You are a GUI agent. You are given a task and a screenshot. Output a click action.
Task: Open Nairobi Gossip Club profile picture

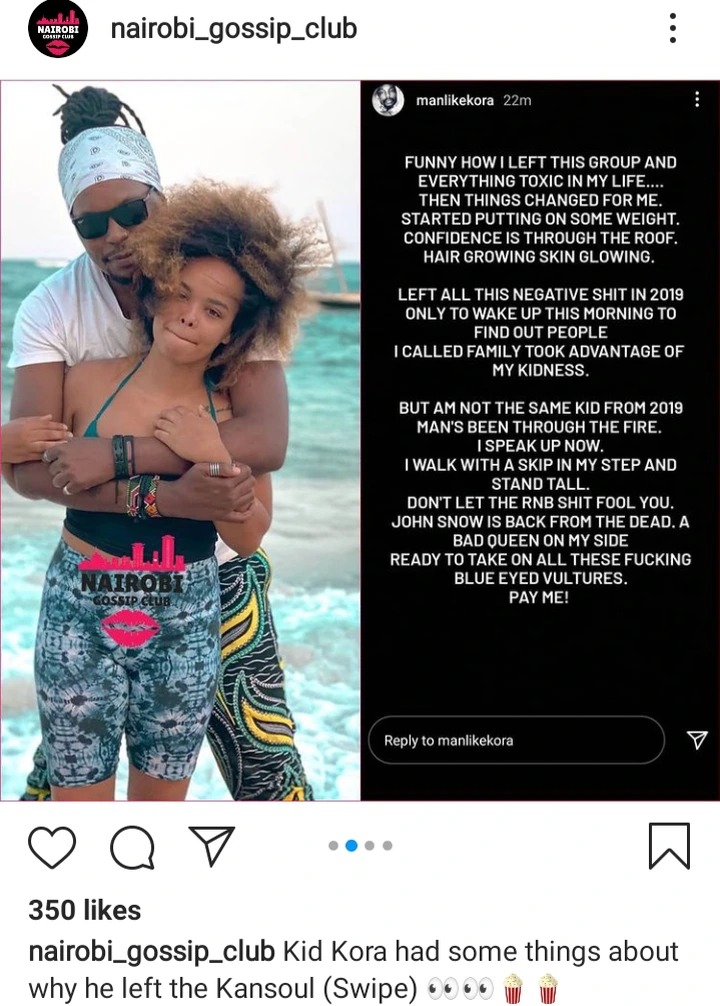(58, 29)
